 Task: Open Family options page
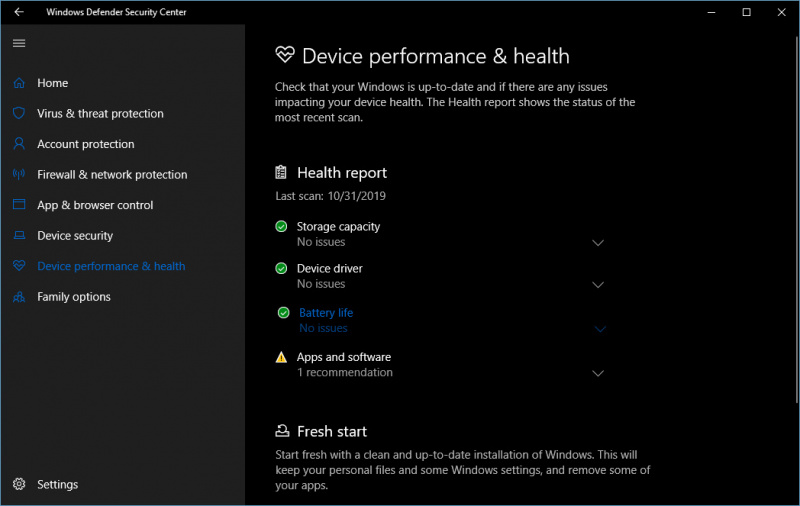(74, 297)
